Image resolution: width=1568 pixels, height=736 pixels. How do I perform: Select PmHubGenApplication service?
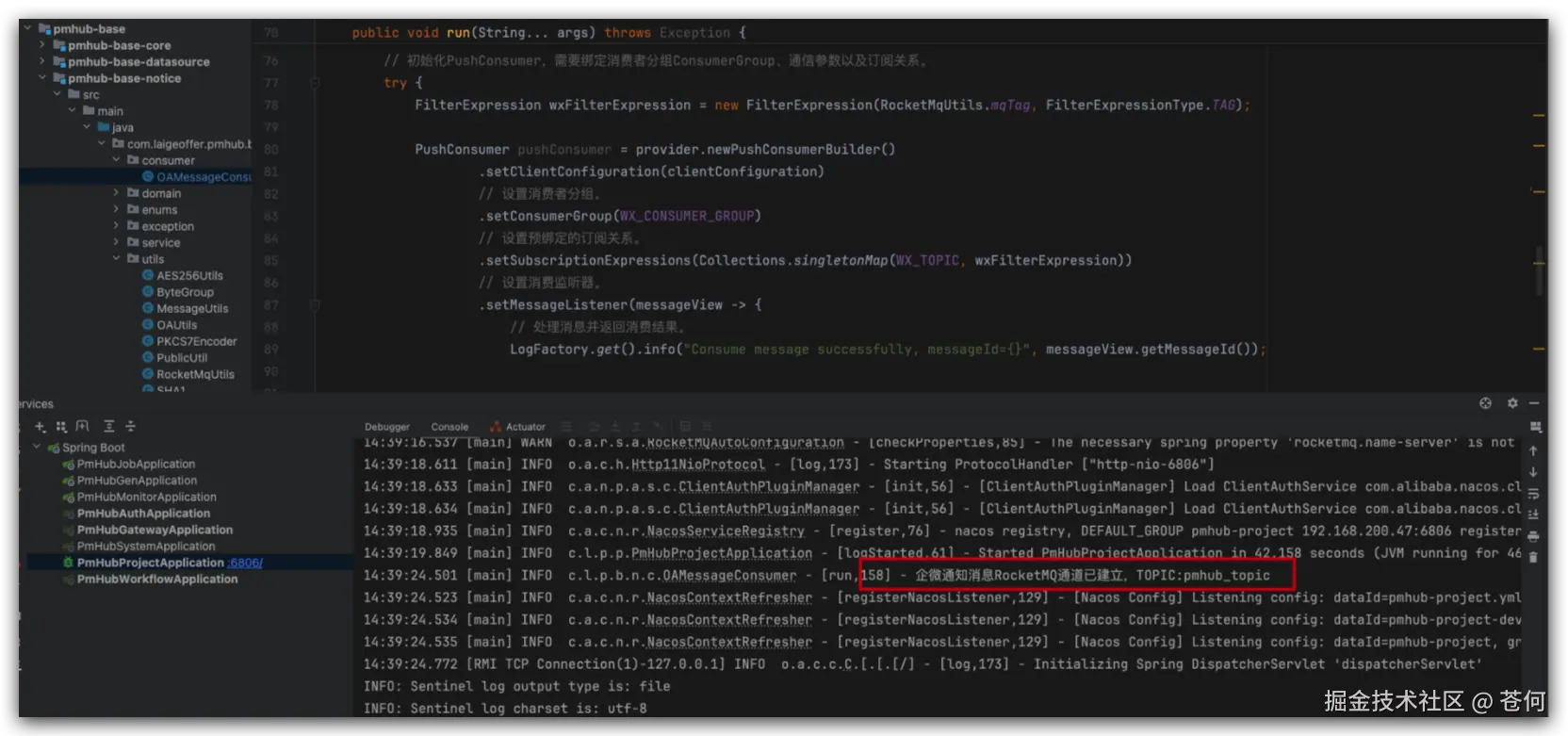click(137, 481)
